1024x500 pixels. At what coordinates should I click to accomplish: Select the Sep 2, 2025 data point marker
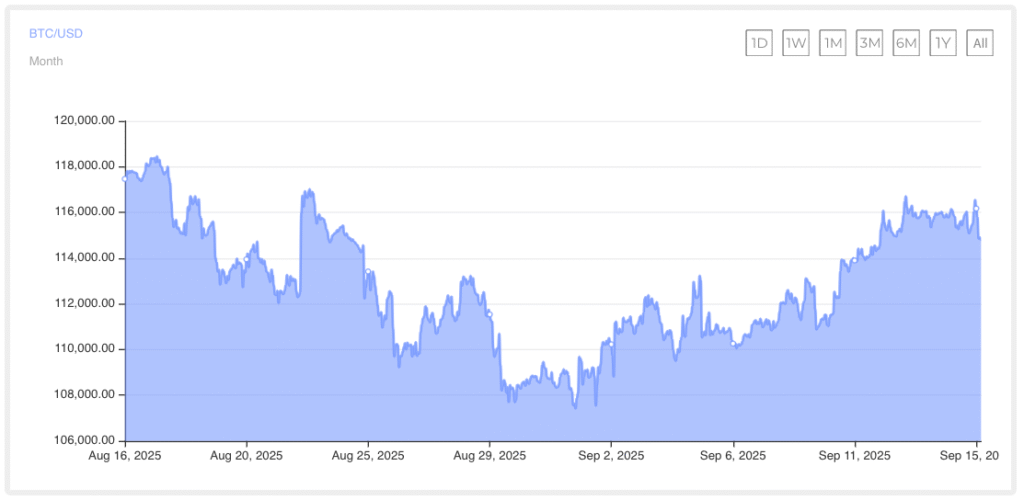point(611,344)
